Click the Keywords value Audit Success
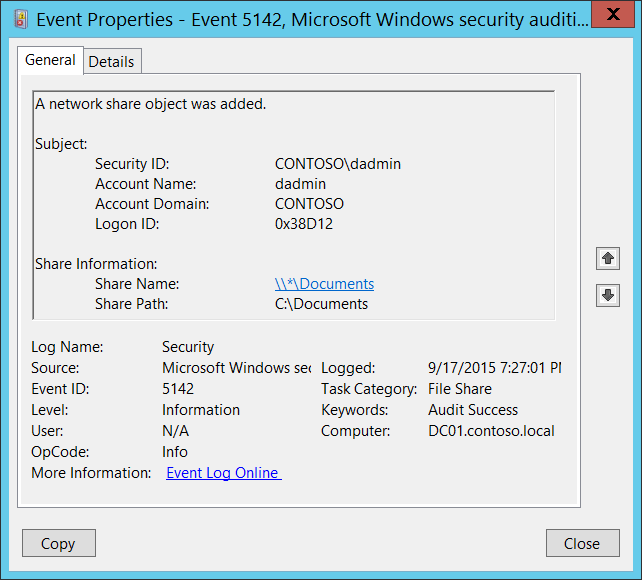The image size is (642, 580). 473,410
